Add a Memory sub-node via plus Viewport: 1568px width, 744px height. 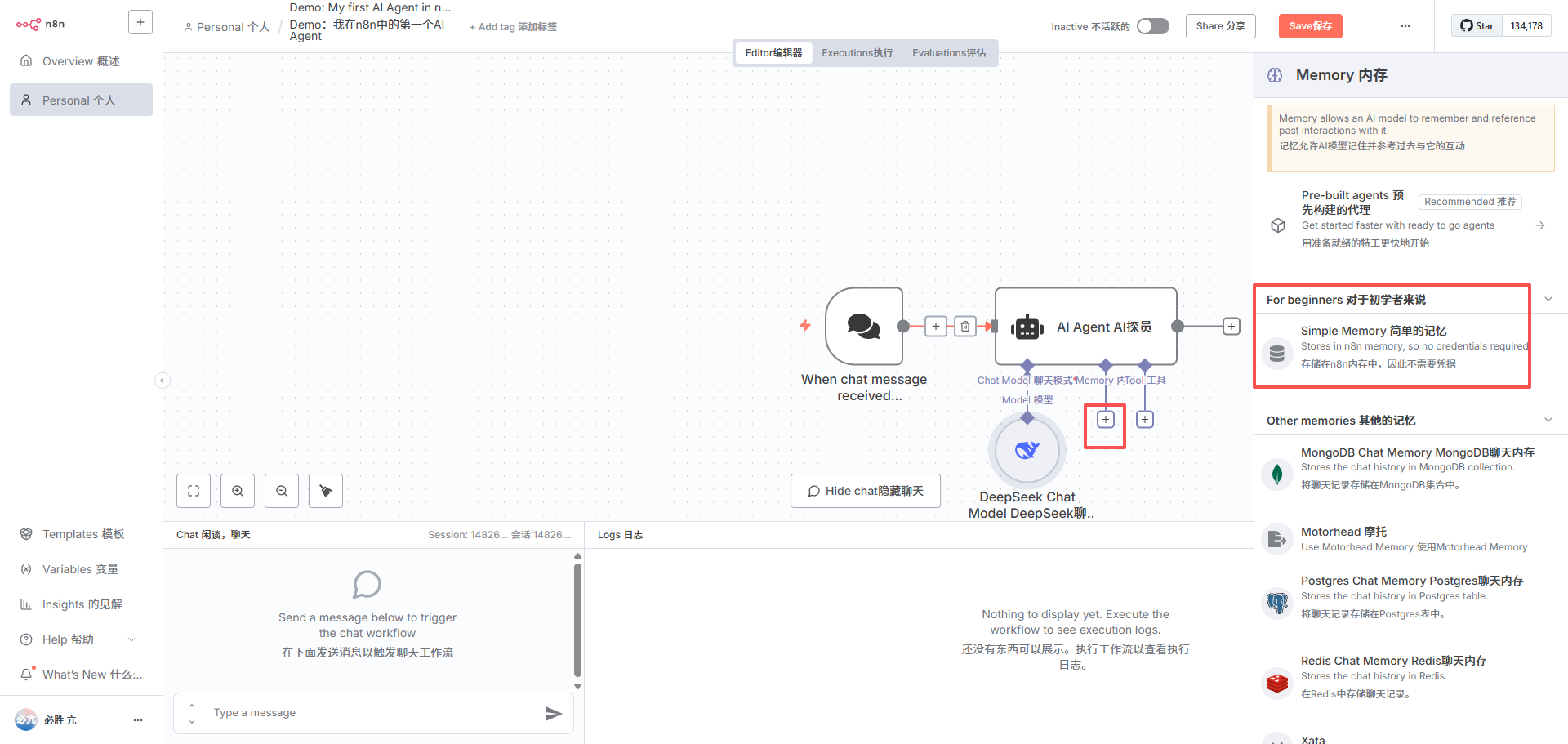pyautogui.click(x=1105, y=419)
